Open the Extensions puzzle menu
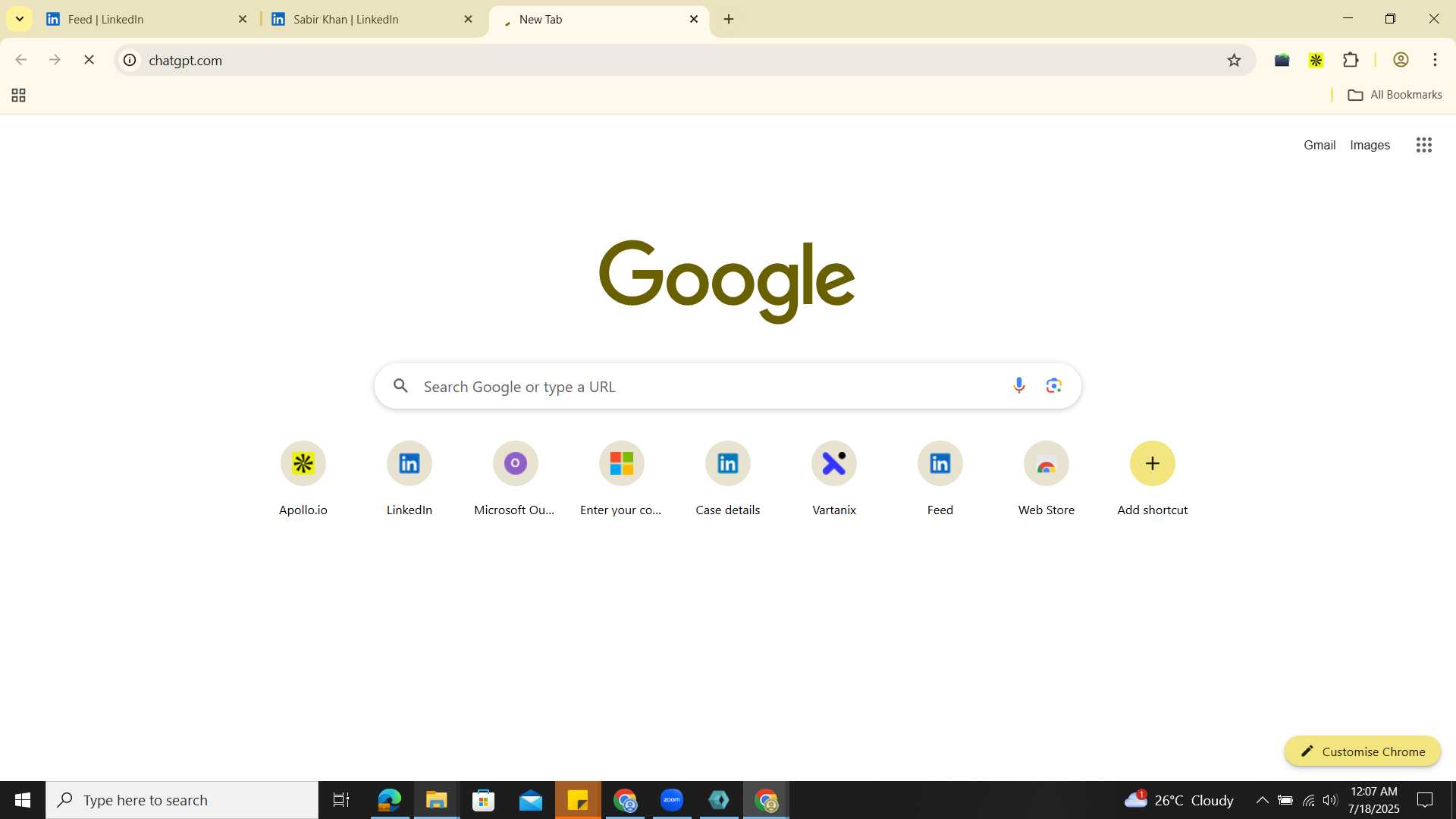Image resolution: width=1456 pixels, height=819 pixels. tap(1351, 60)
